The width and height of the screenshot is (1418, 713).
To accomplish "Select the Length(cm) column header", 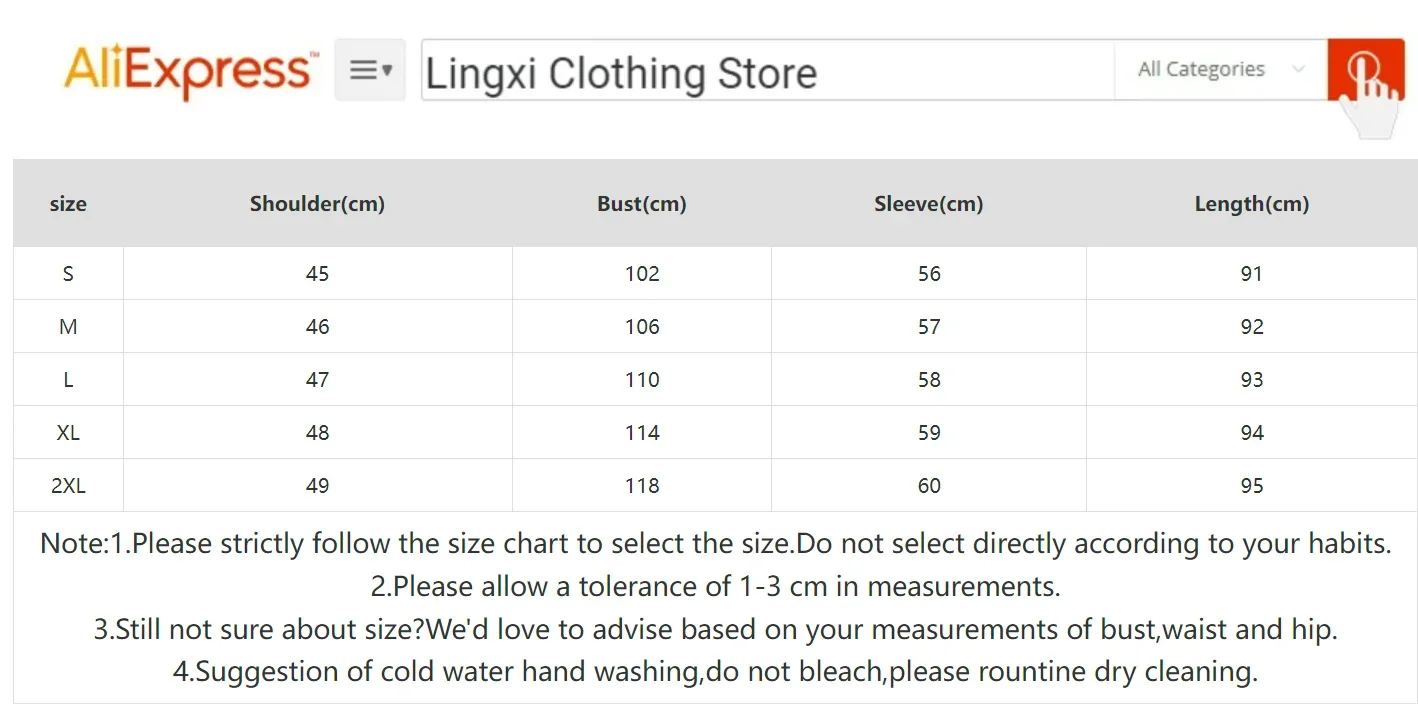I will [1252, 204].
